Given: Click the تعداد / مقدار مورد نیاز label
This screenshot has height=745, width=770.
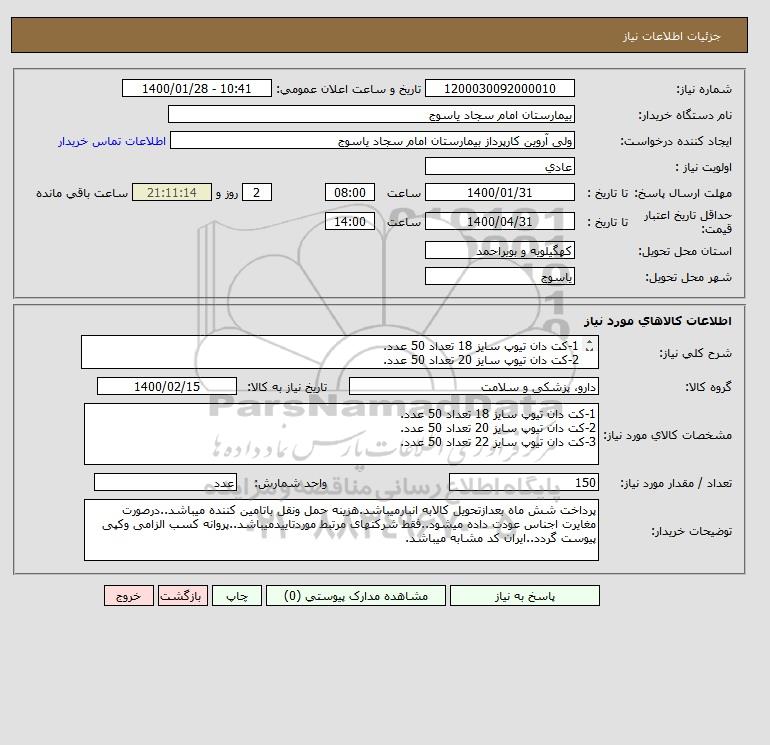Looking at the screenshot, I should 676,483.
